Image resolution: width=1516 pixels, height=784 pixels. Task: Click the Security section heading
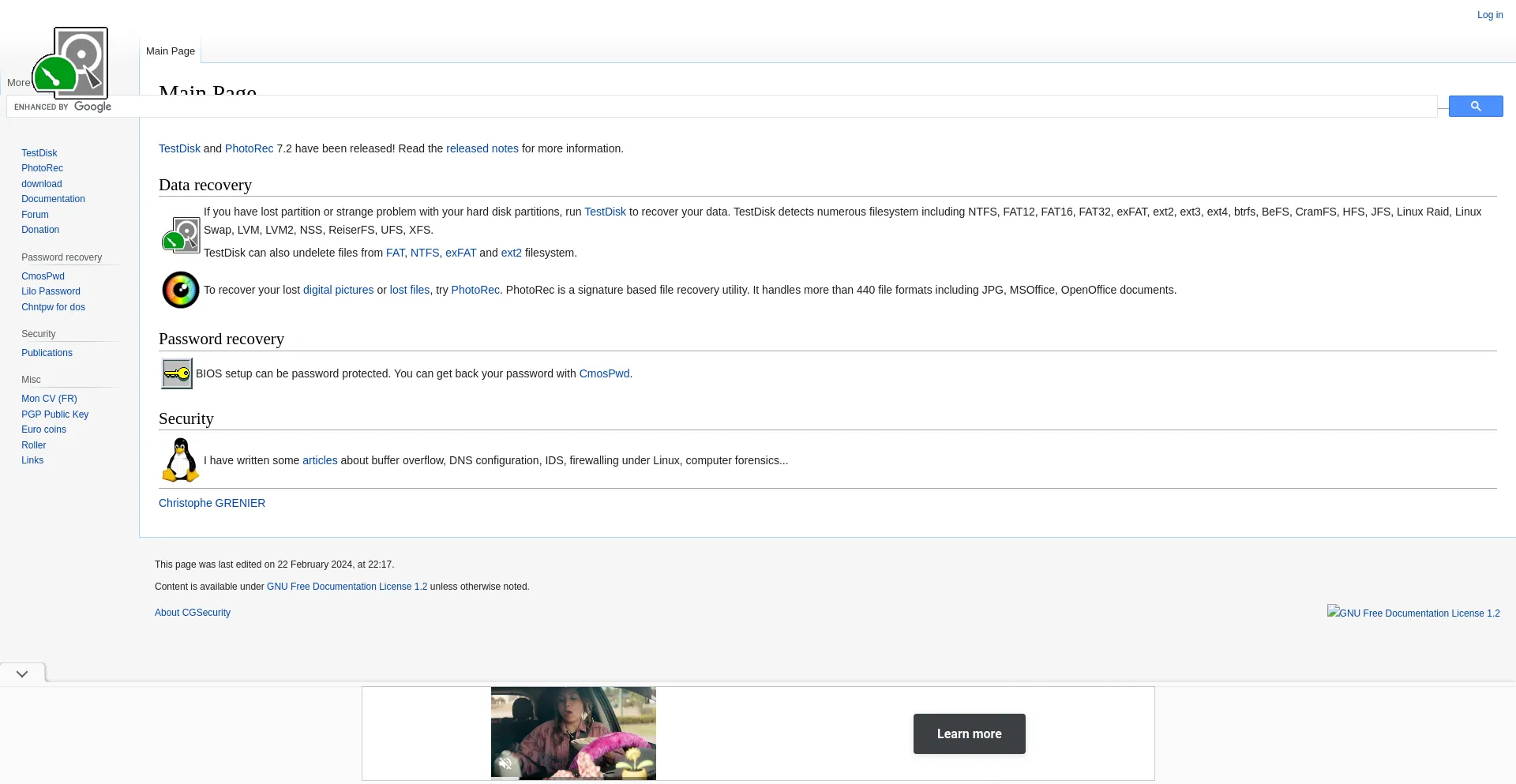click(x=186, y=418)
